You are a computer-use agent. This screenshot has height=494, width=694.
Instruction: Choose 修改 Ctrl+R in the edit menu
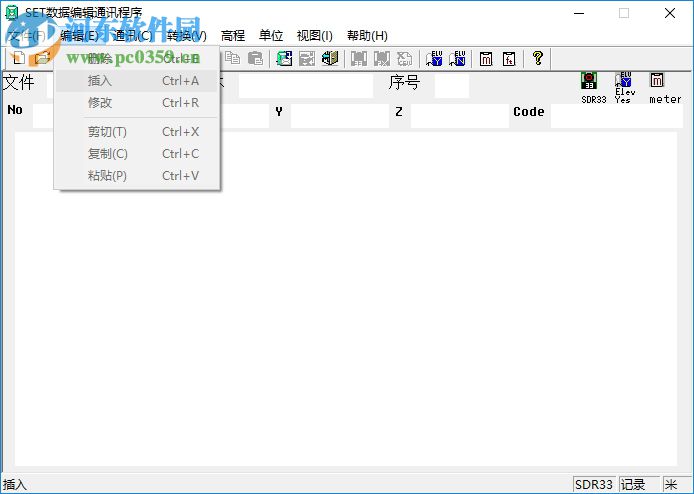pyautogui.click(x=137, y=103)
